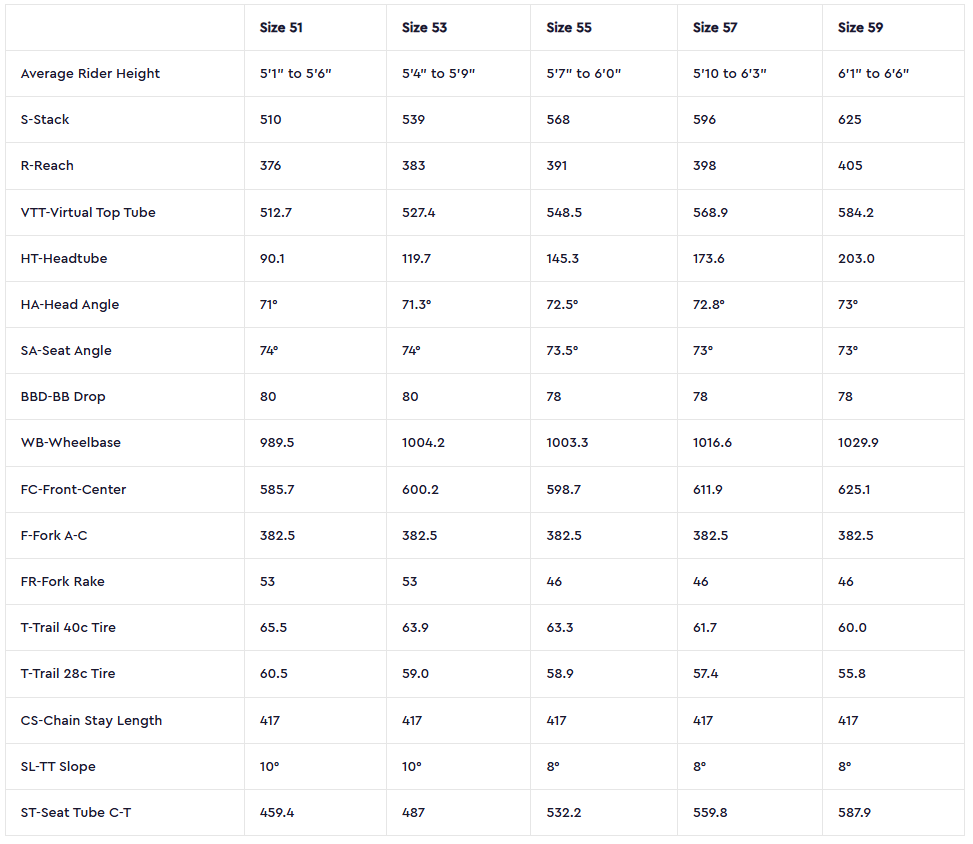
Task: Click the SL-TT Slope row label
Action: click(58, 766)
